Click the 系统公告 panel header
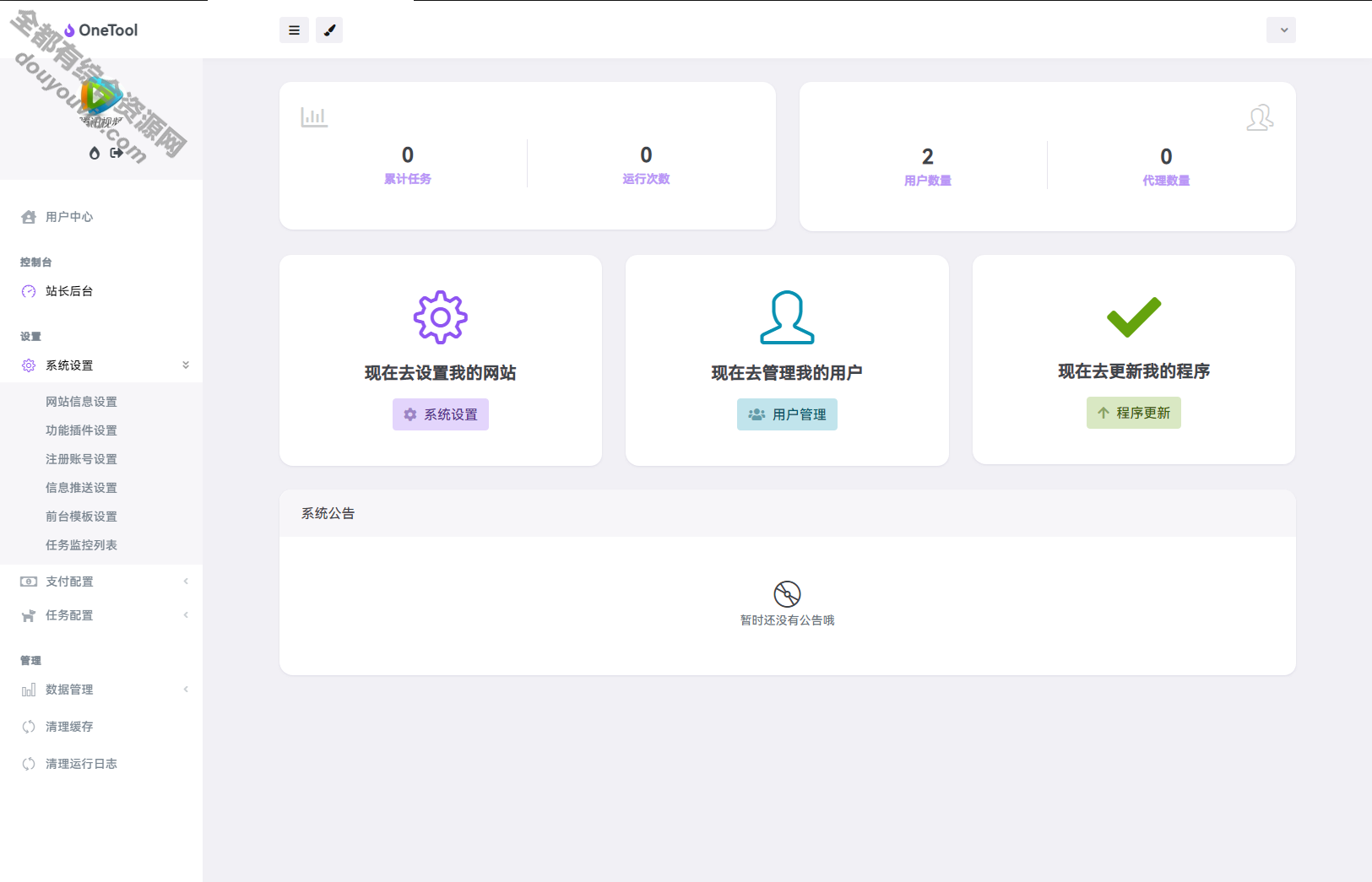Viewport: 1372px width, 882px height. coord(788,513)
